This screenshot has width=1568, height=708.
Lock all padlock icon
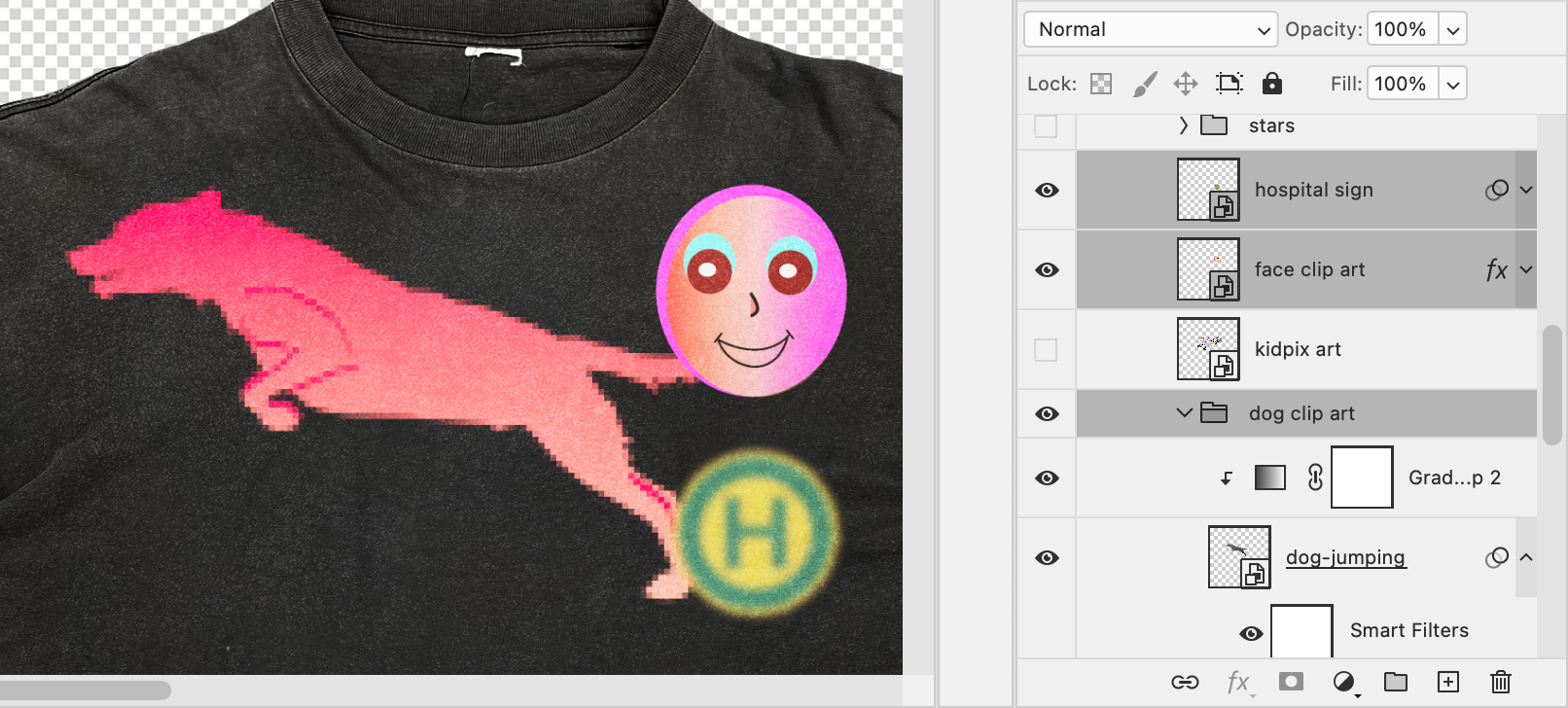pyautogui.click(x=1271, y=84)
